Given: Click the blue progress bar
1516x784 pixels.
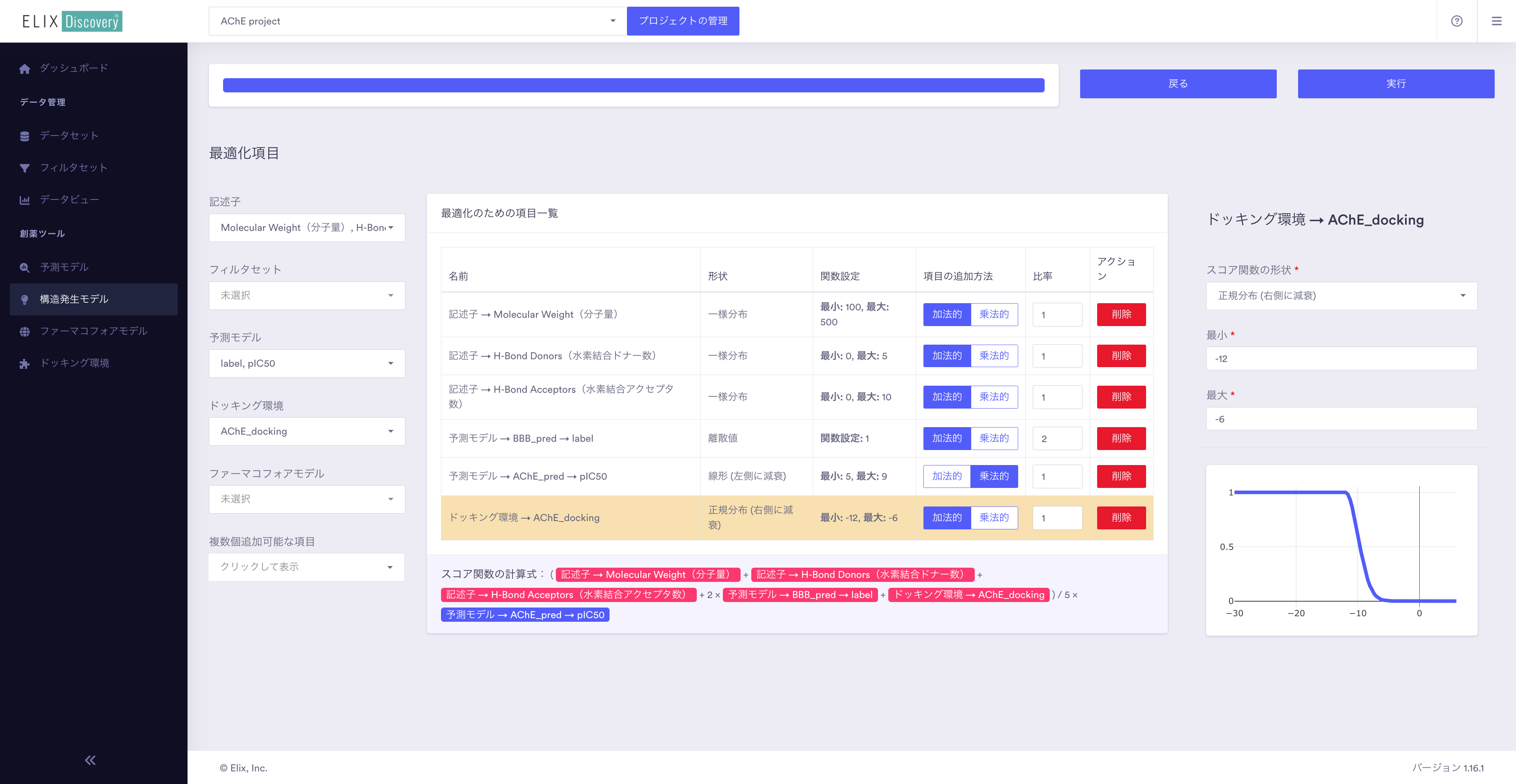Looking at the screenshot, I should click(x=633, y=85).
